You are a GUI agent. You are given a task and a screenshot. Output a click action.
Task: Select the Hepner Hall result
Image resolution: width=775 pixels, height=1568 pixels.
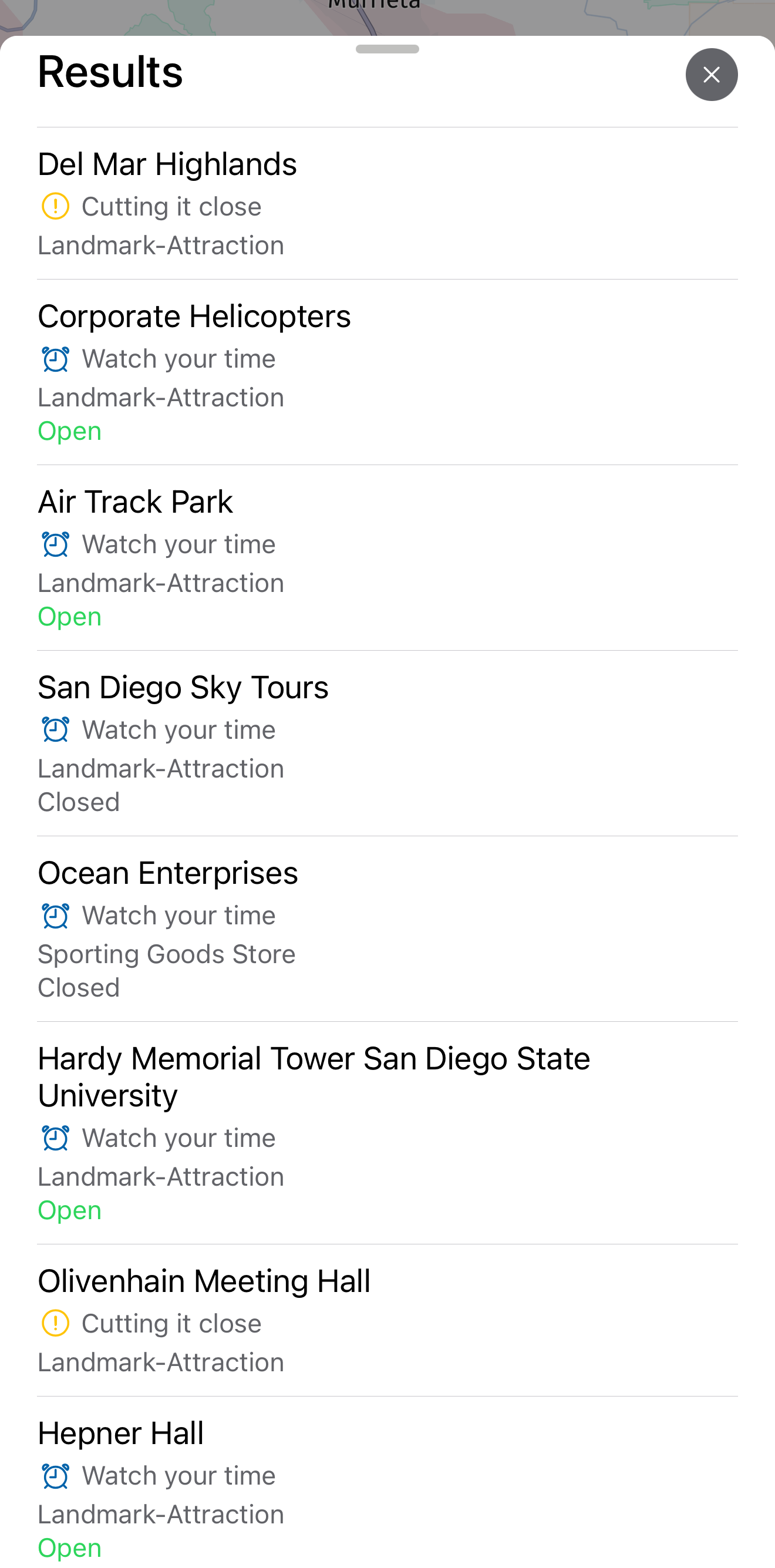click(x=120, y=1434)
